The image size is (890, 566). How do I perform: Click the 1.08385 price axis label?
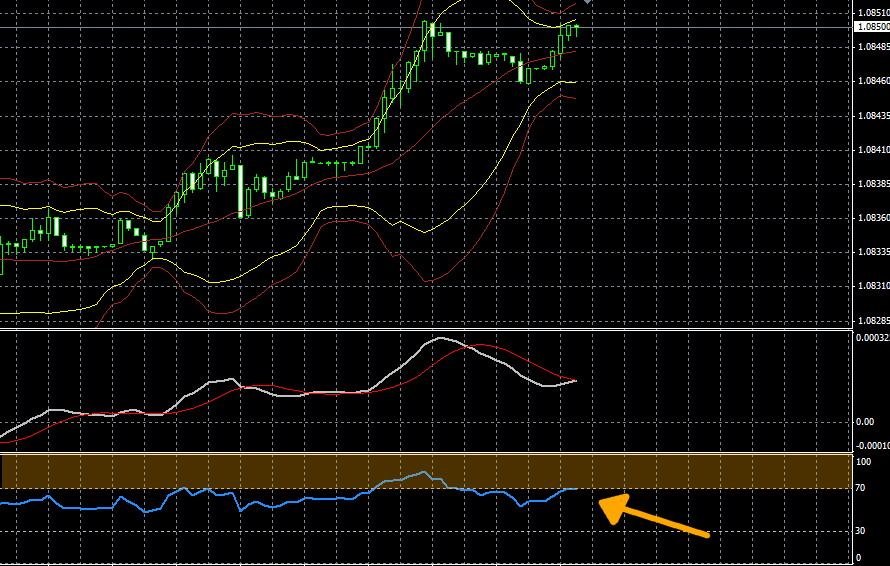tap(874, 184)
